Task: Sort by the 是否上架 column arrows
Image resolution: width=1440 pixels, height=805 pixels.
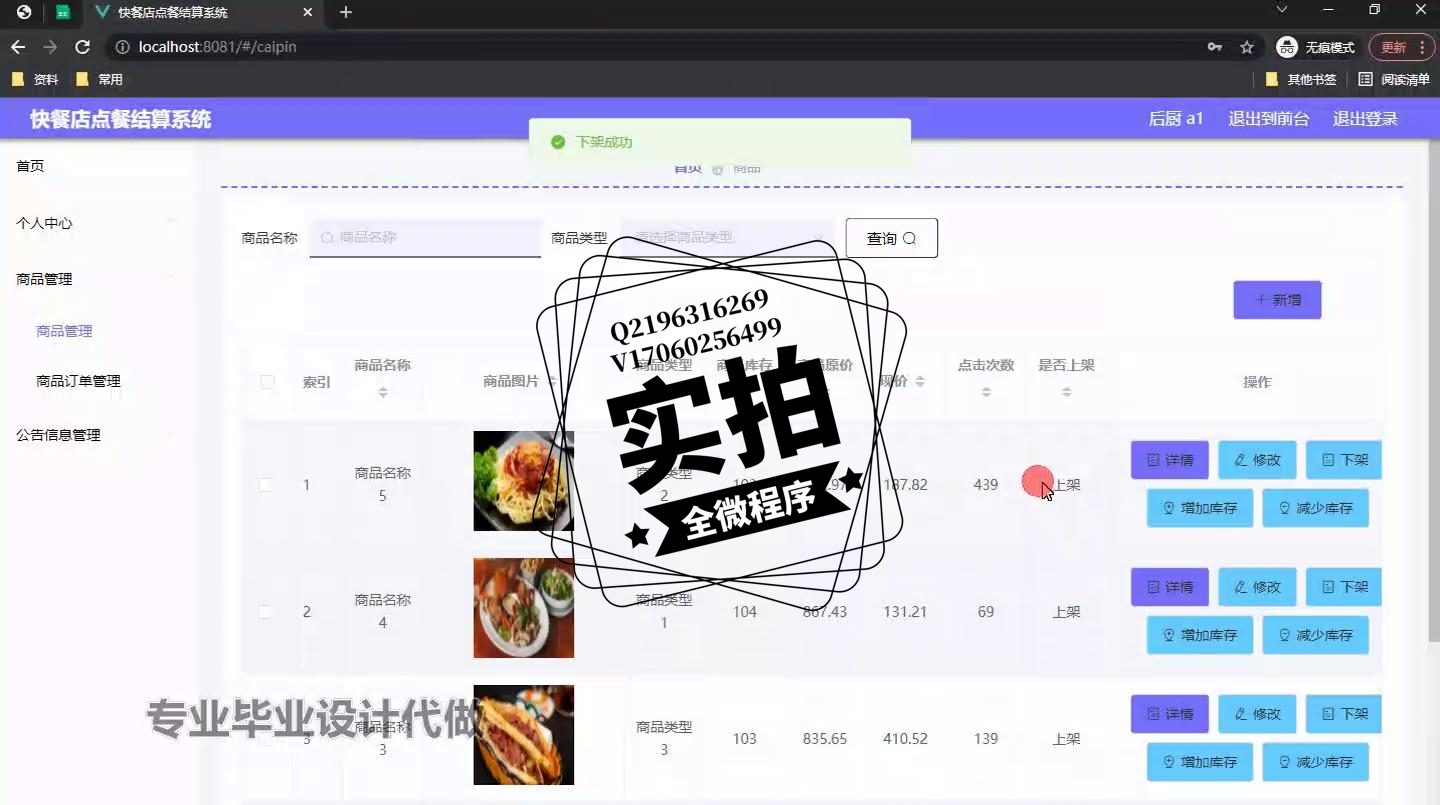Action: 1066,393
